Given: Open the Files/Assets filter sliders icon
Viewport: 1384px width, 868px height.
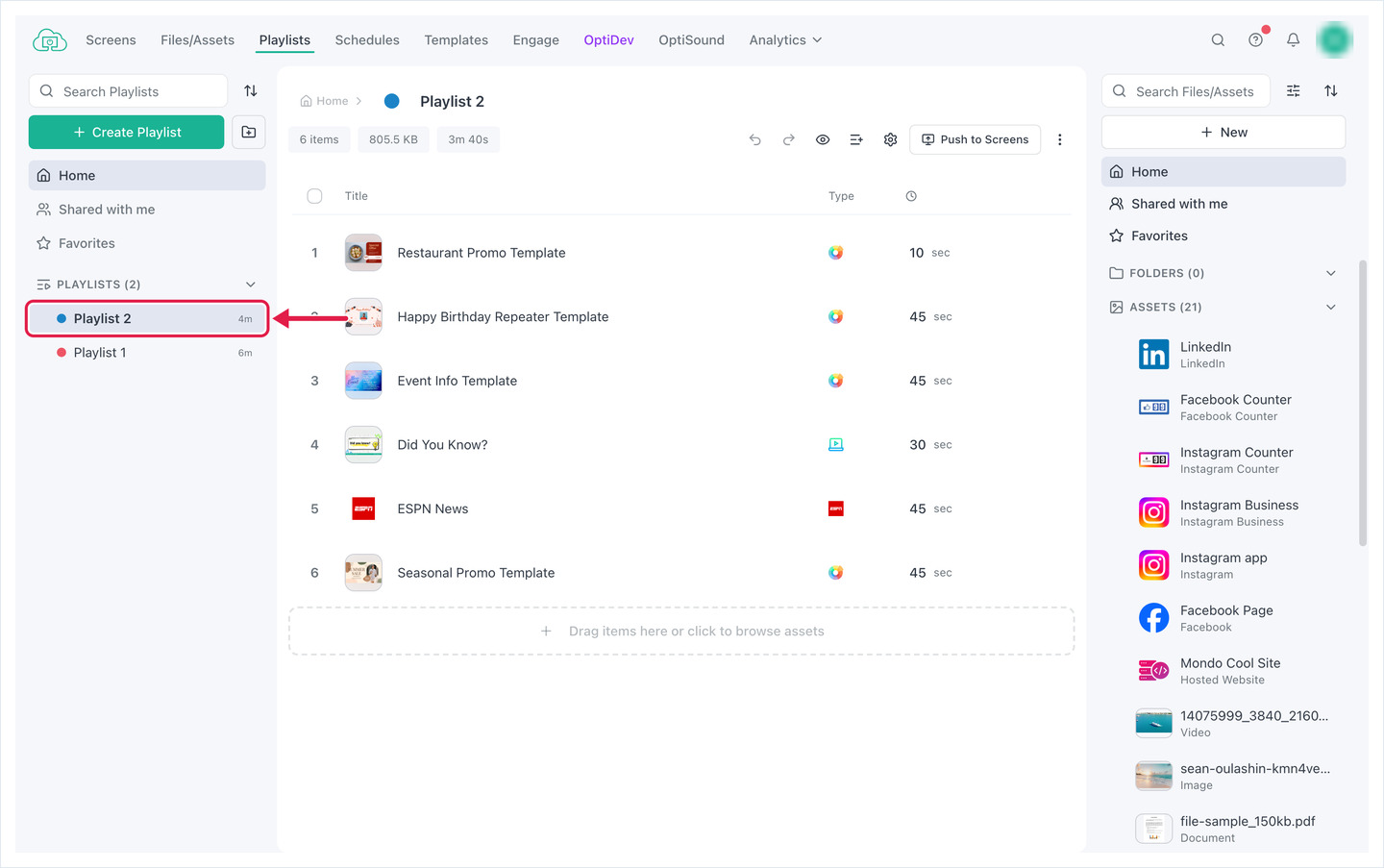Looking at the screenshot, I should tap(1294, 91).
